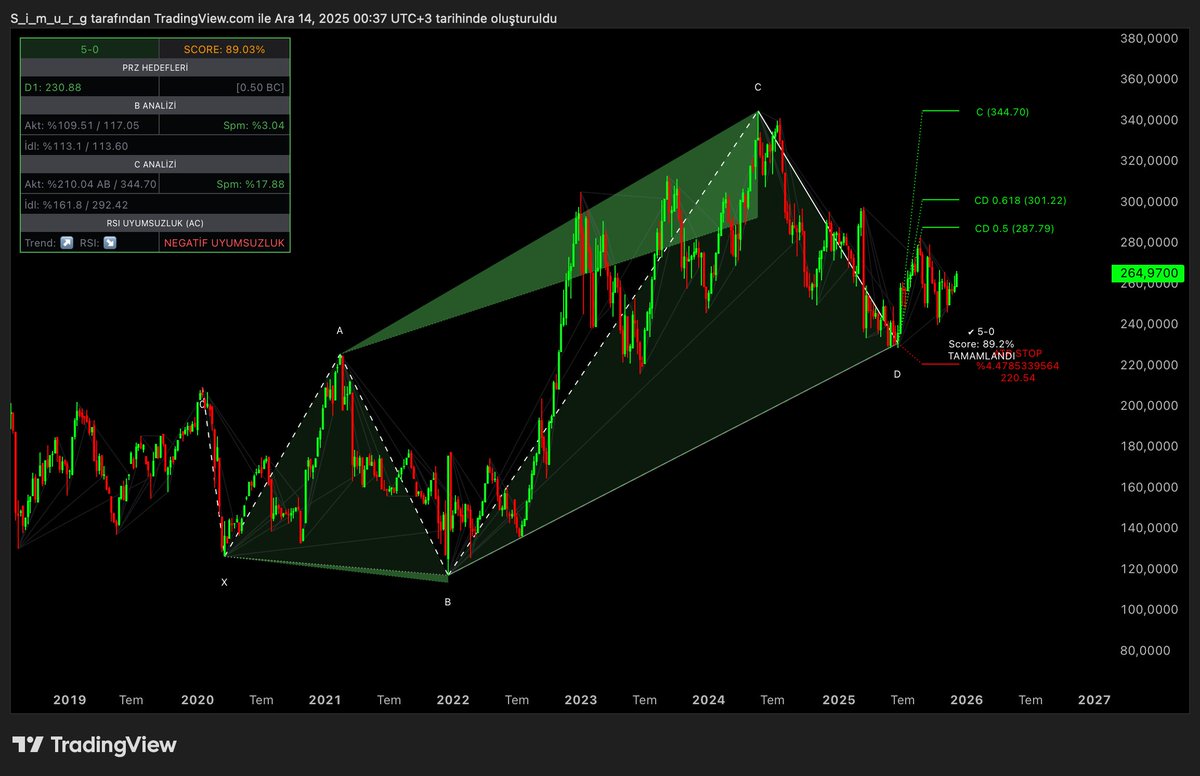Select the 'RSI UYUMSUZLUK (AC)' header row
The image size is (1200, 776).
tap(155, 223)
